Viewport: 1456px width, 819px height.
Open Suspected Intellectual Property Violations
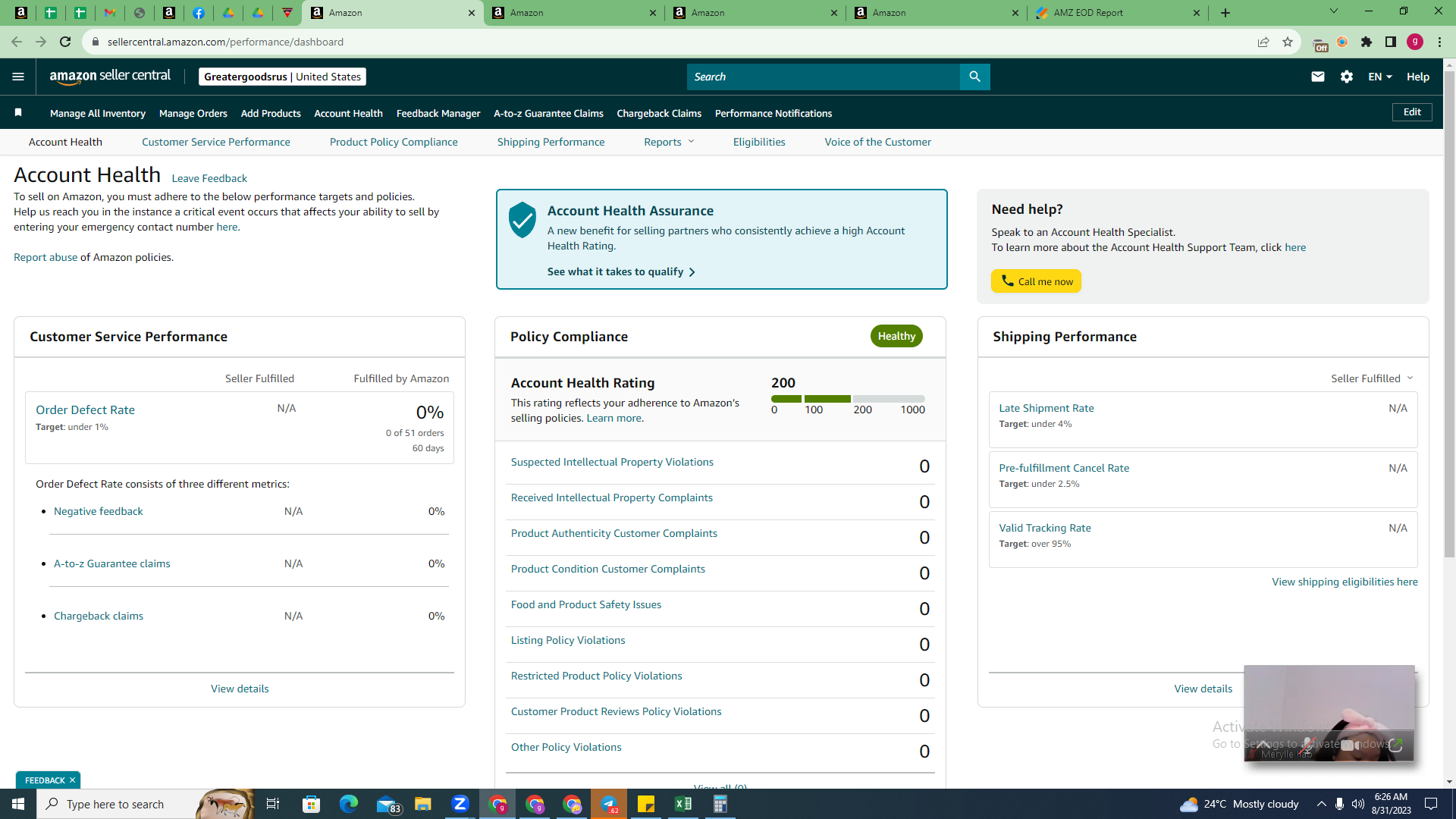point(612,462)
